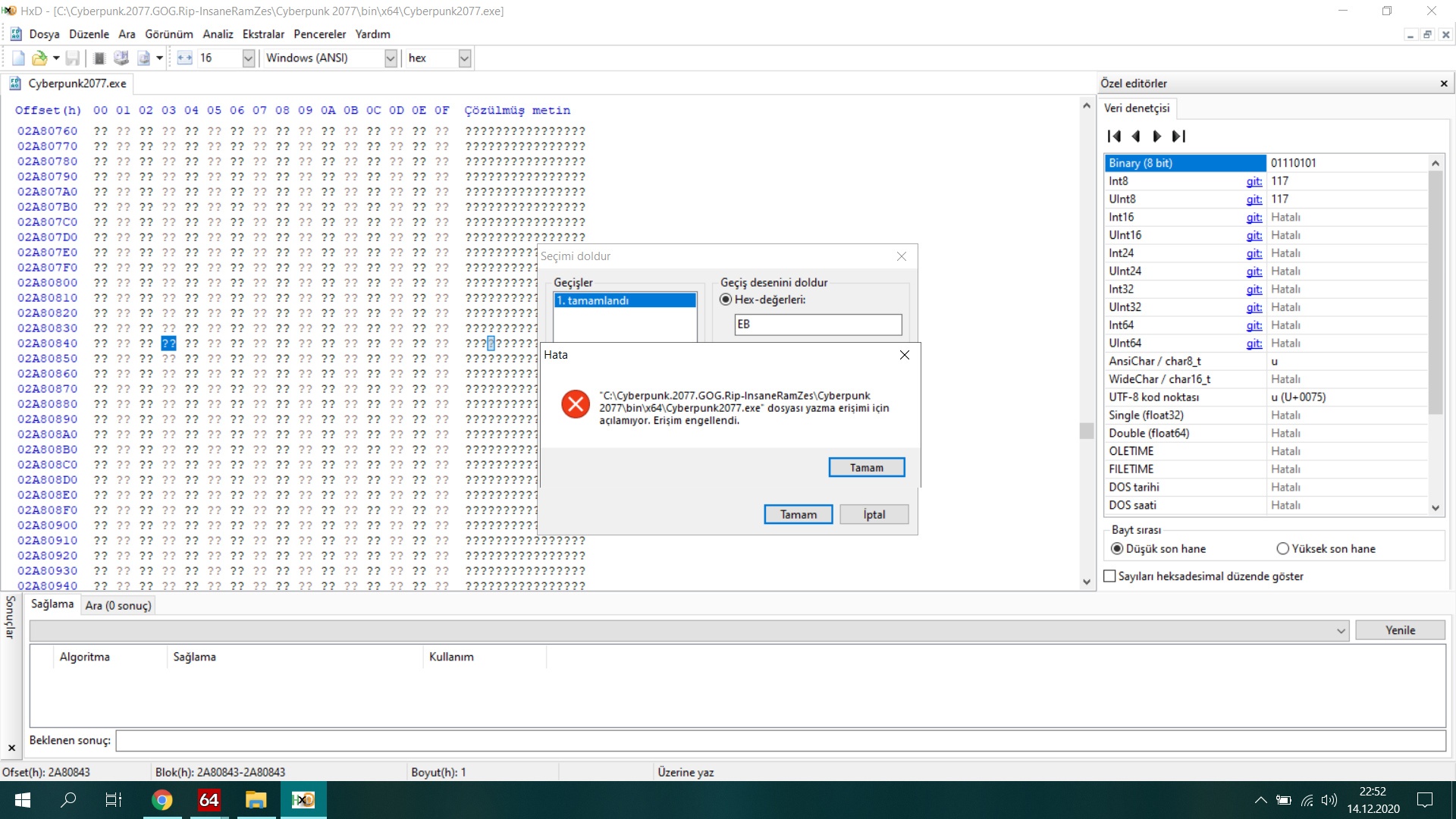Viewport: 1456px width, 819px height.
Task: Click the İptal button
Action: point(874,515)
